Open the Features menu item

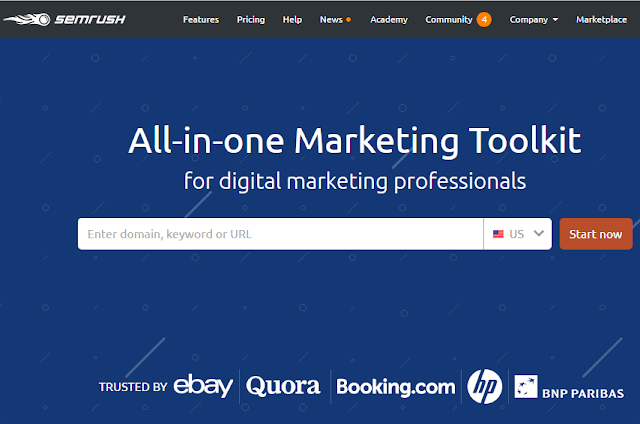click(201, 20)
